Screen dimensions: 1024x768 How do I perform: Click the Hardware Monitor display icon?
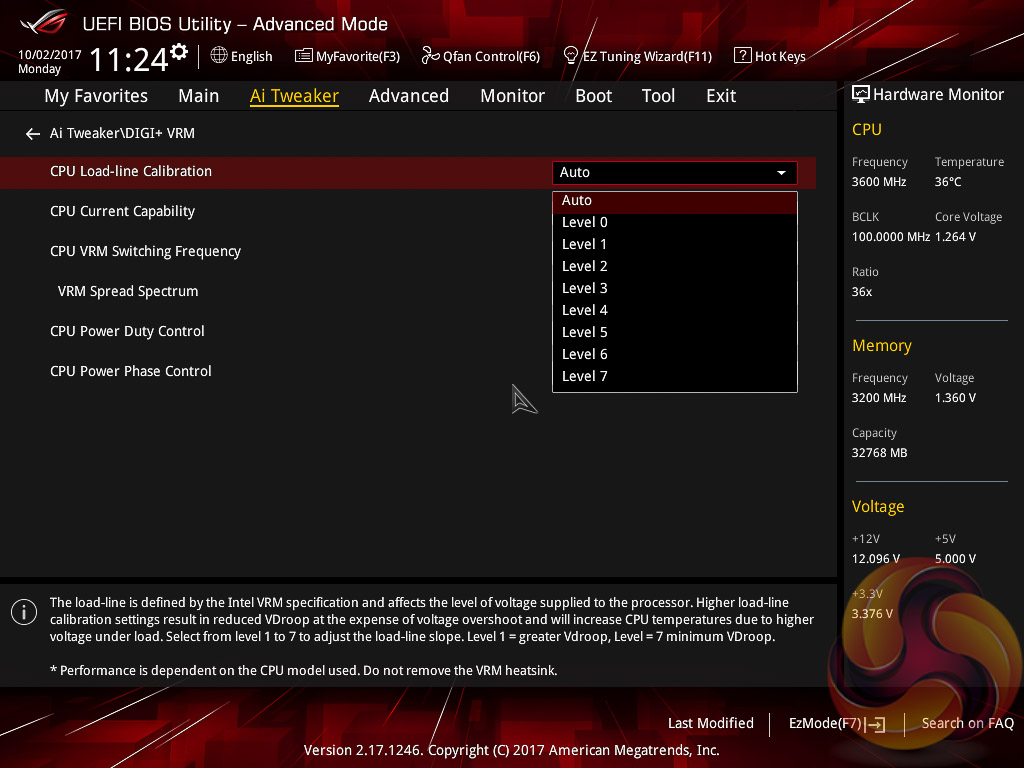coord(861,95)
